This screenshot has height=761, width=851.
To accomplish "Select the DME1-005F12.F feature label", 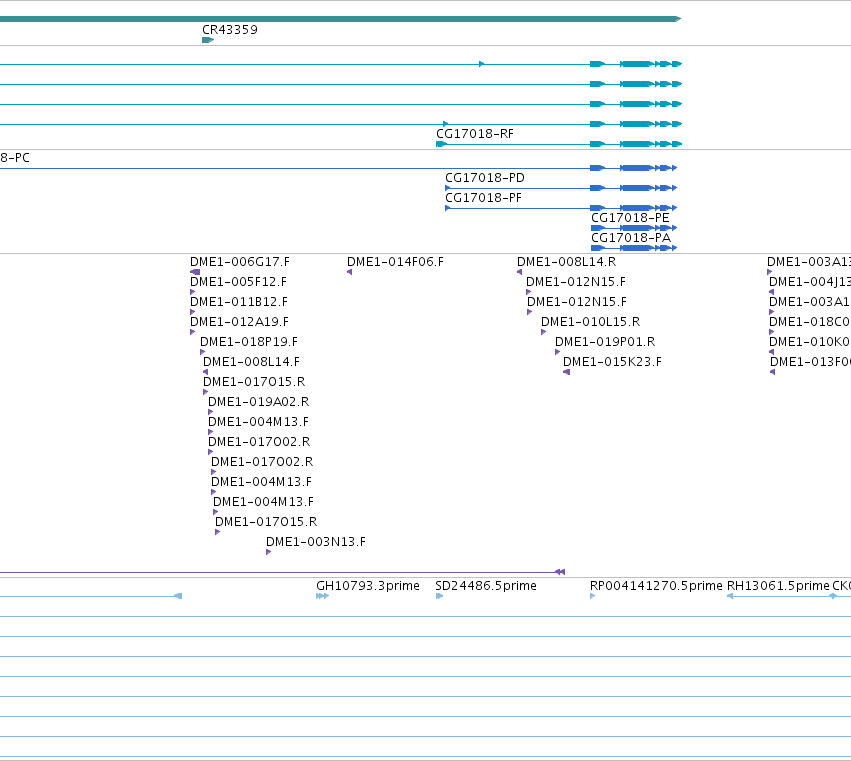I will pyautogui.click(x=238, y=282).
